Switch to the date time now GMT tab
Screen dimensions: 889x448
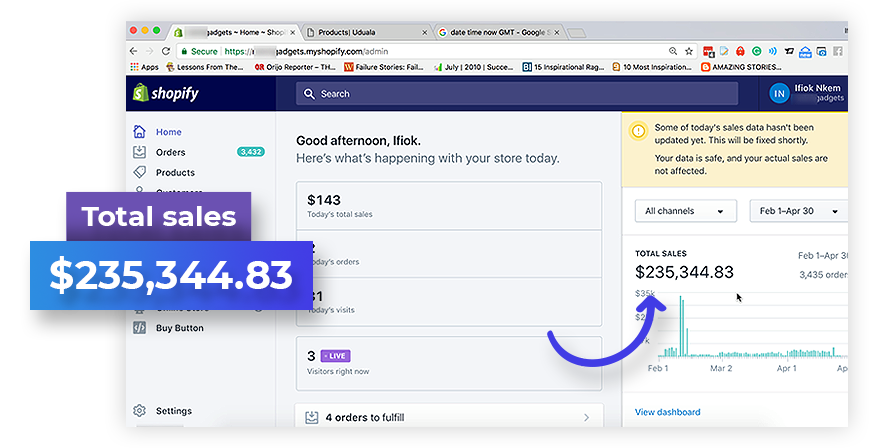tap(499, 32)
